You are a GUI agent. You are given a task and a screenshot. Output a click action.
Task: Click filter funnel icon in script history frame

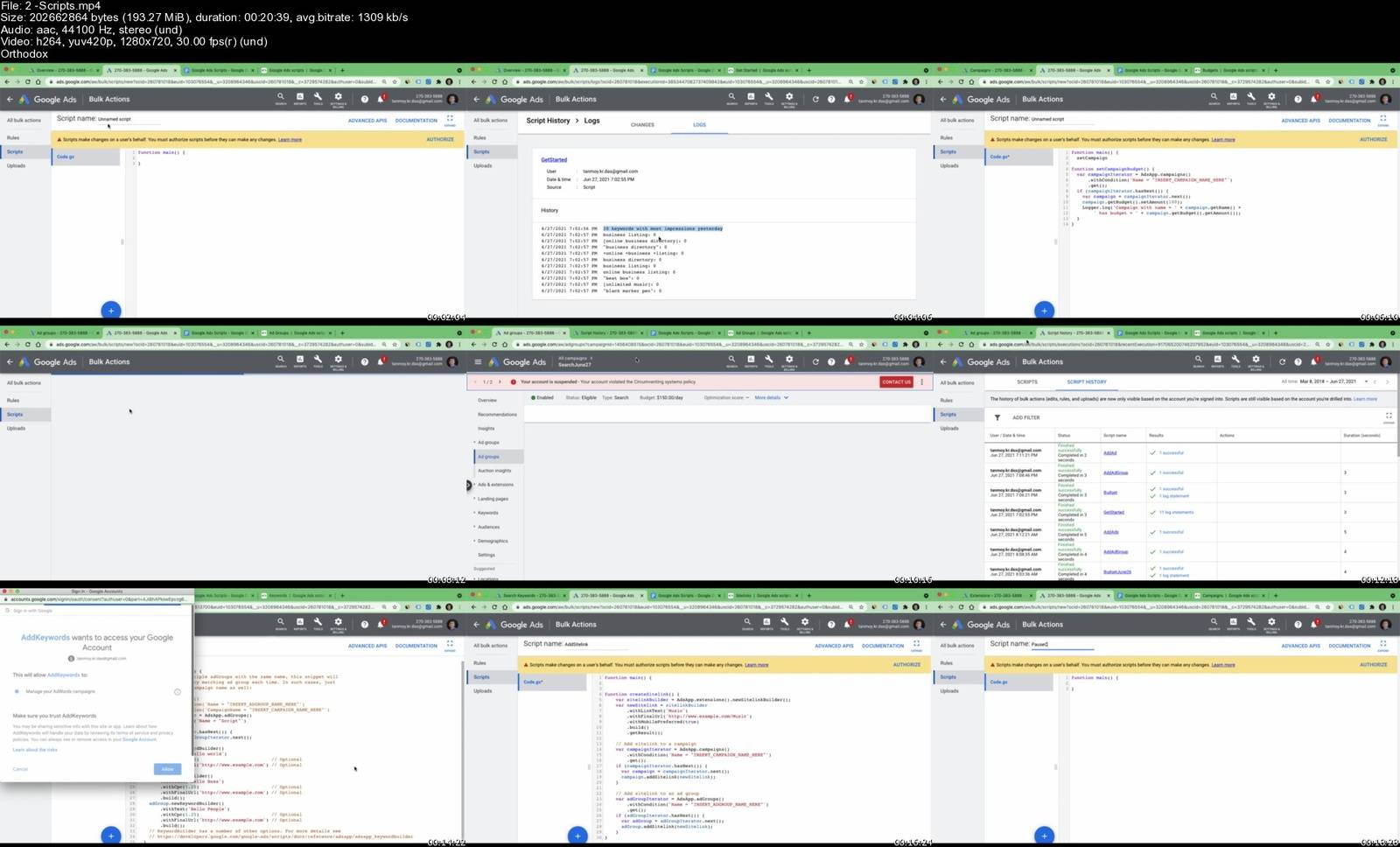click(x=997, y=417)
